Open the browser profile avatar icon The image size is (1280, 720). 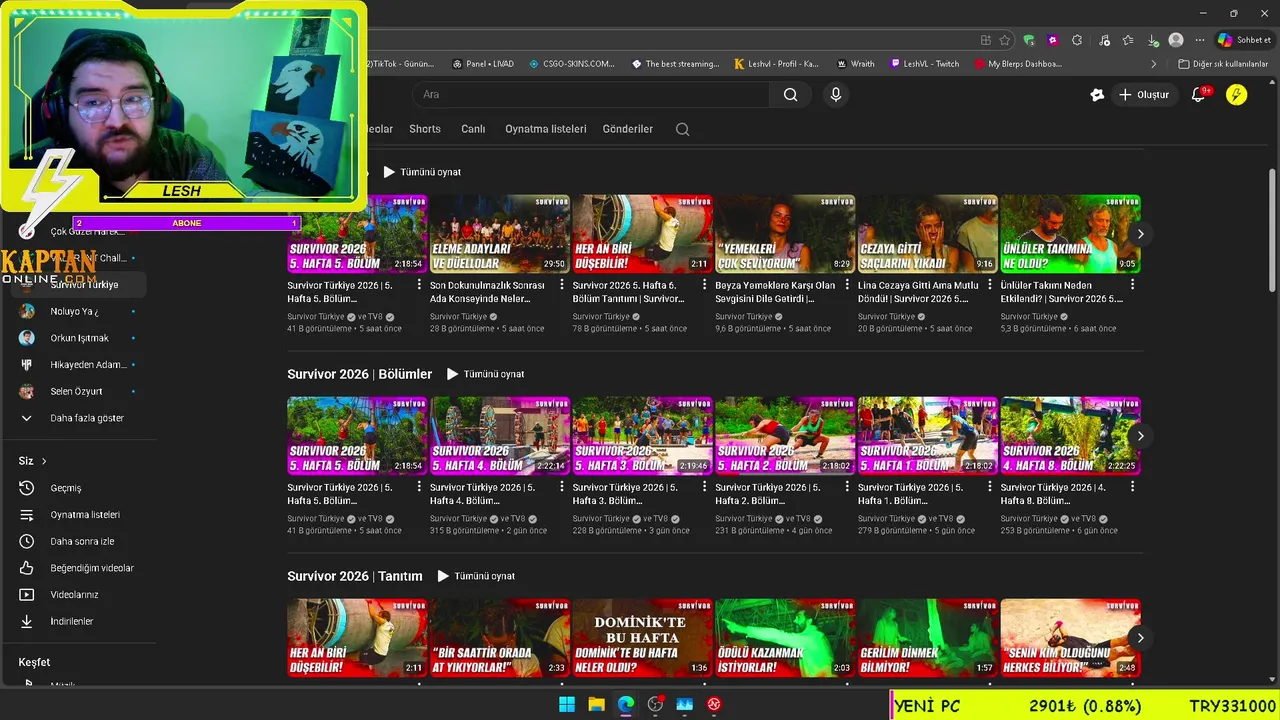[x=1176, y=40]
